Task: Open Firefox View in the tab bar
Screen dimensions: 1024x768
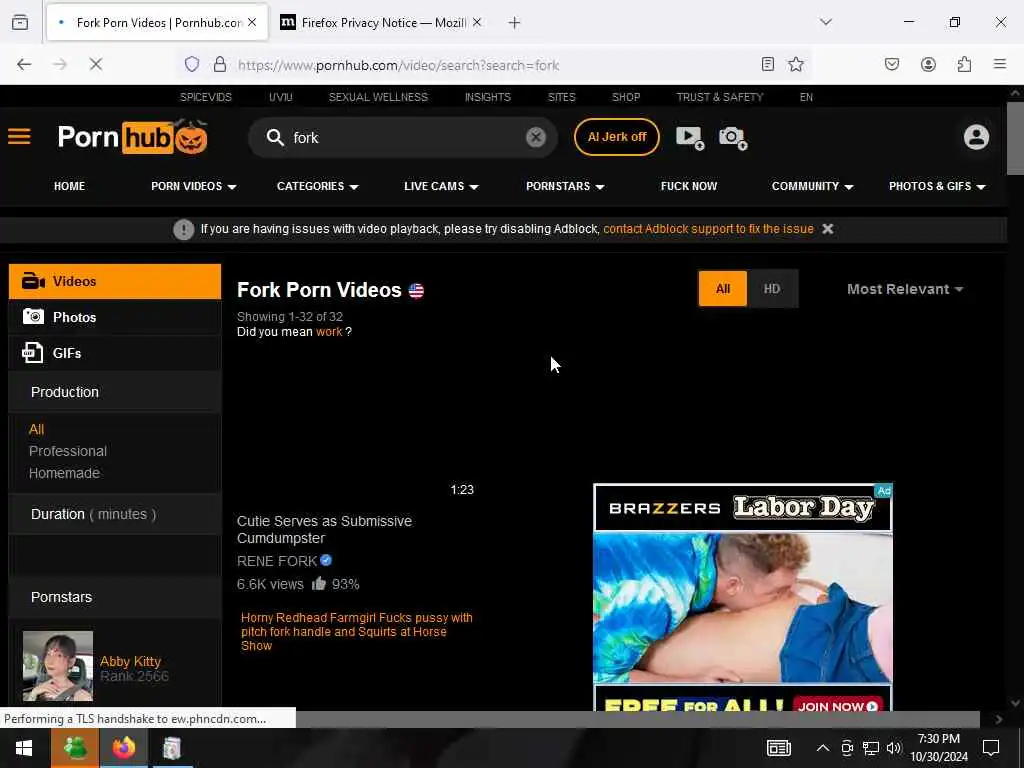Action: tap(20, 23)
